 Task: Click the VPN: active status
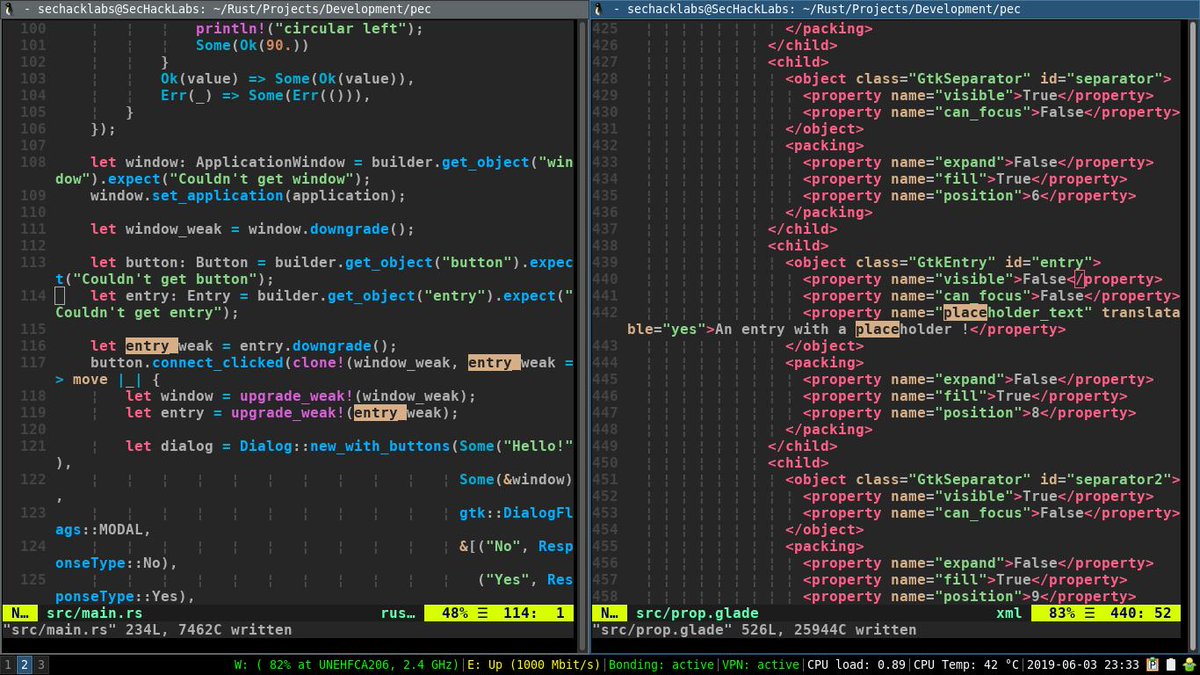(760, 665)
